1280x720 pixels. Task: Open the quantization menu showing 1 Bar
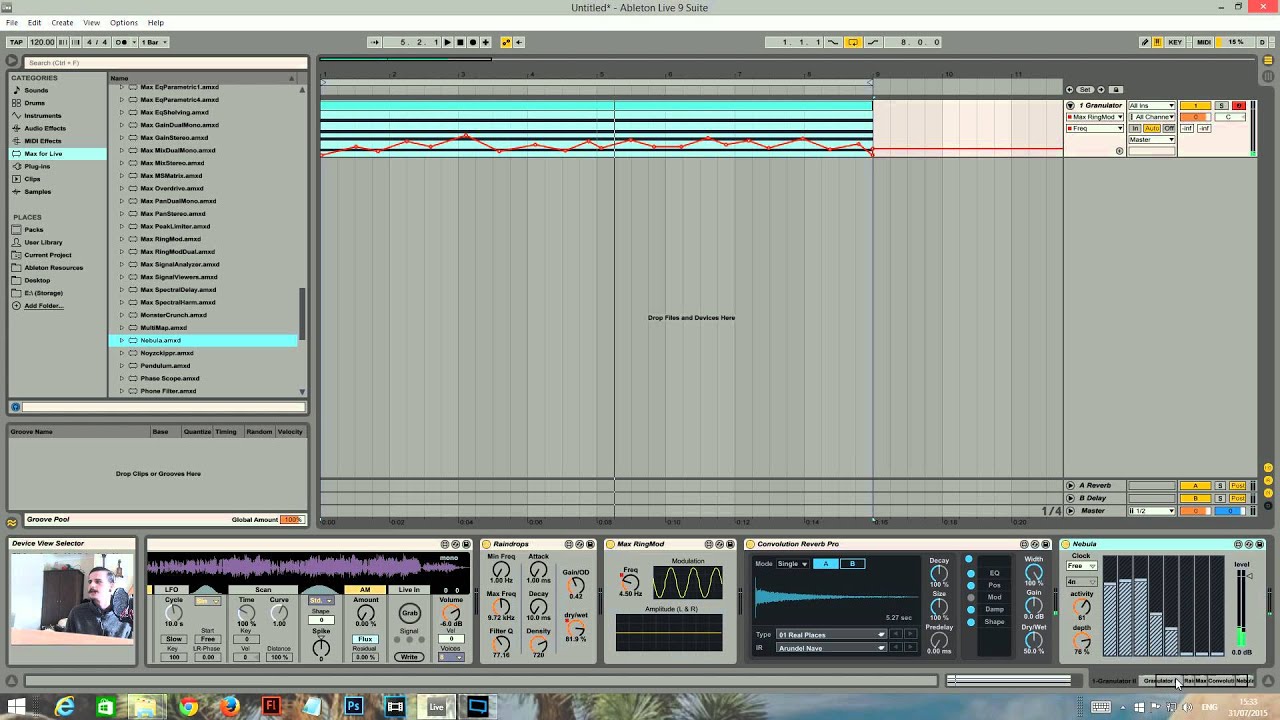(x=153, y=42)
